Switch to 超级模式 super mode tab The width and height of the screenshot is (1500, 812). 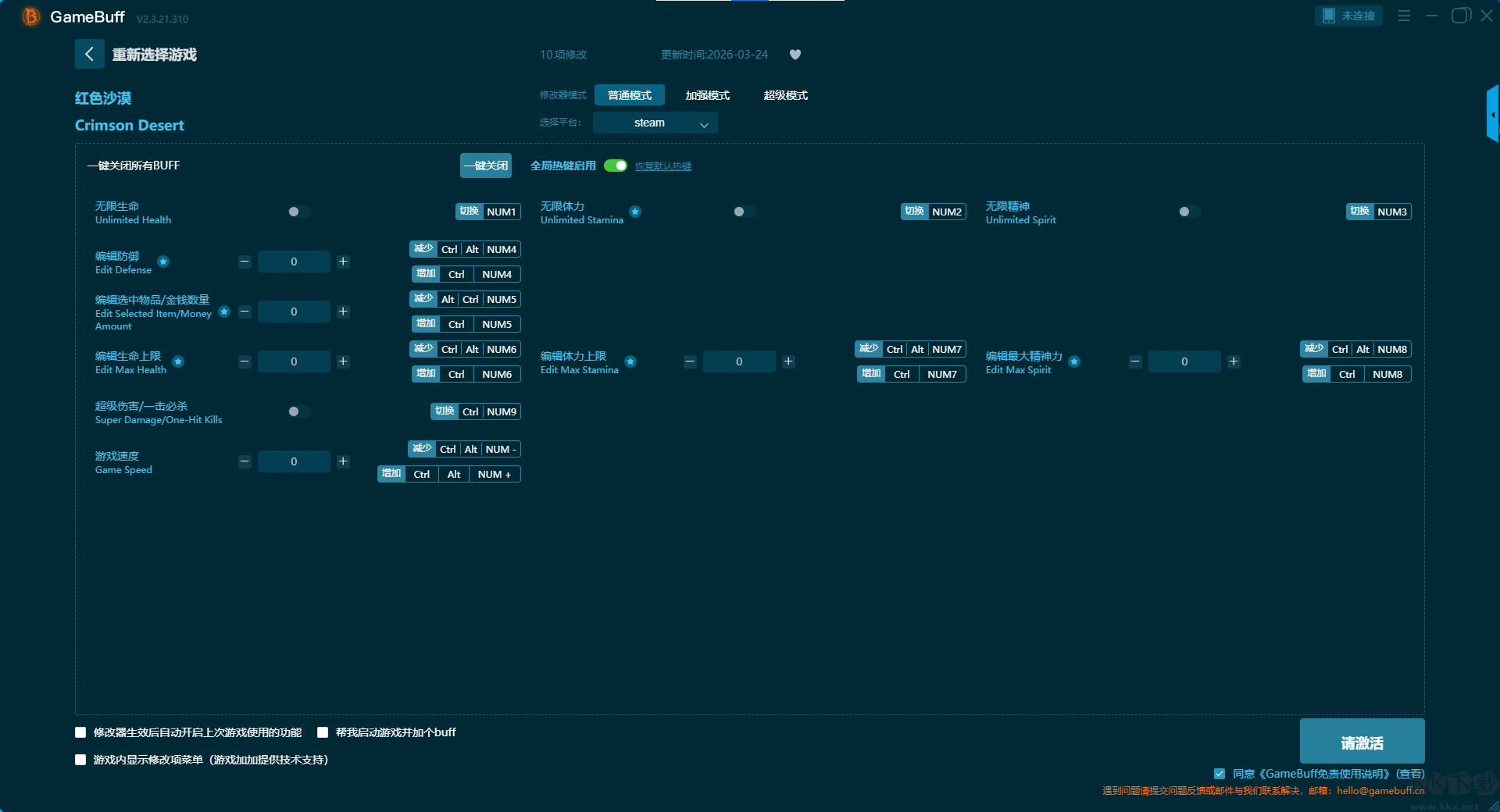coord(785,95)
